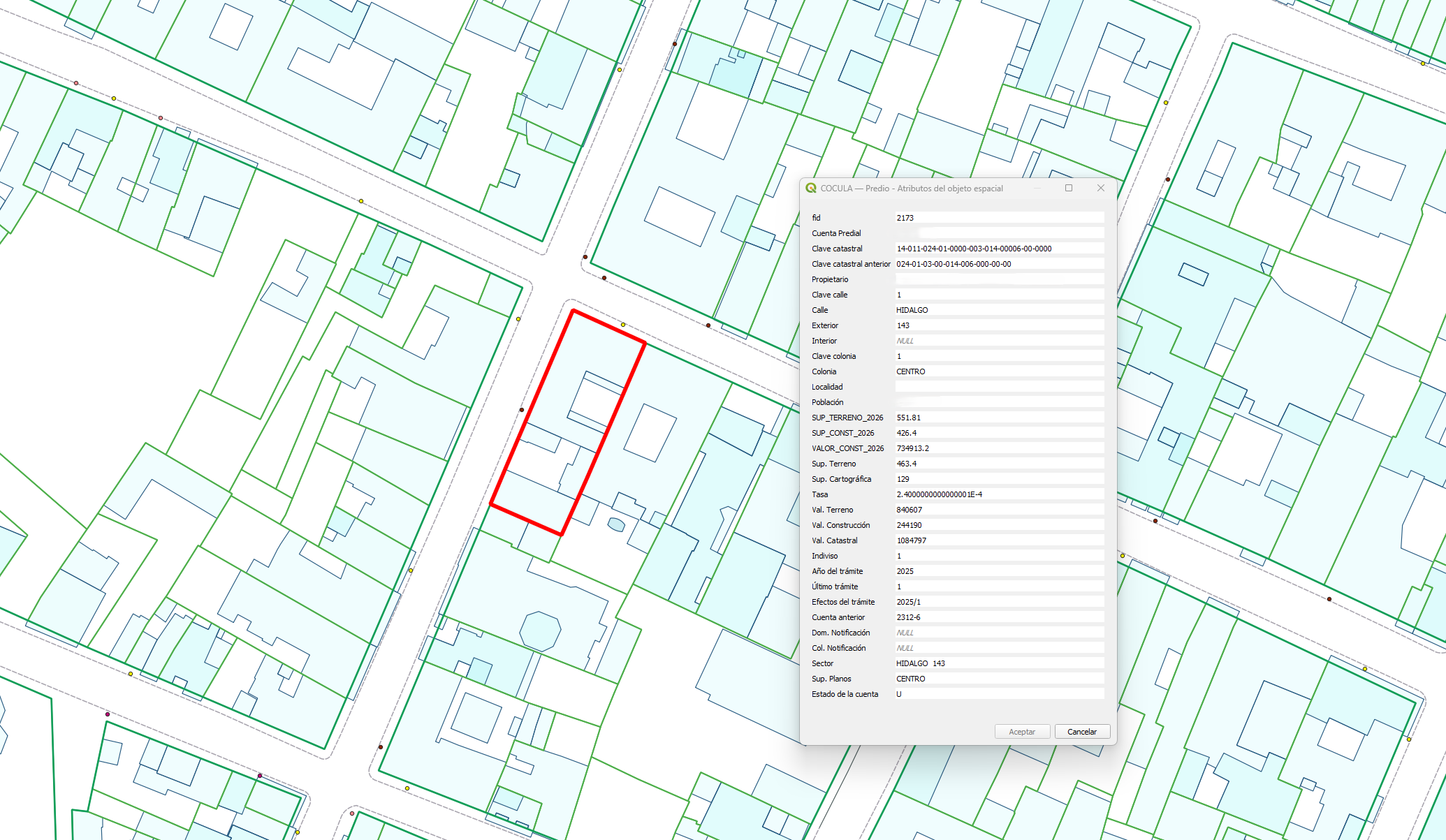Viewport: 1446px width, 840px height.
Task: Click the Cuenta Predial label
Action: tap(836, 233)
